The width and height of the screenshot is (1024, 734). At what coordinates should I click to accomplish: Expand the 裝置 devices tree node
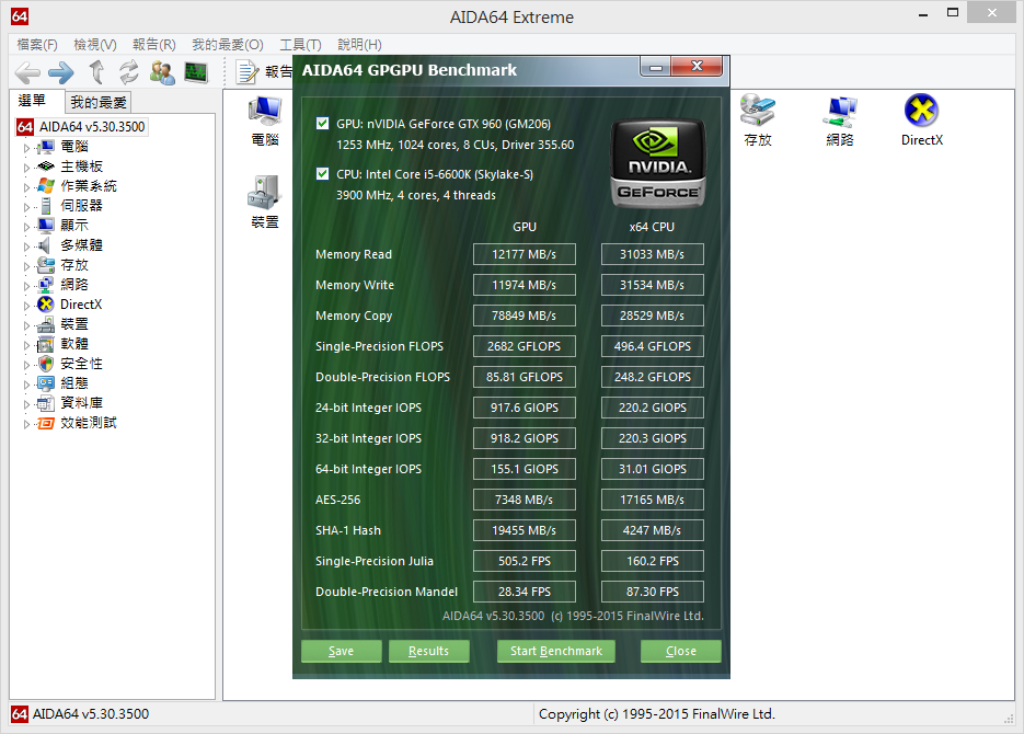point(27,325)
